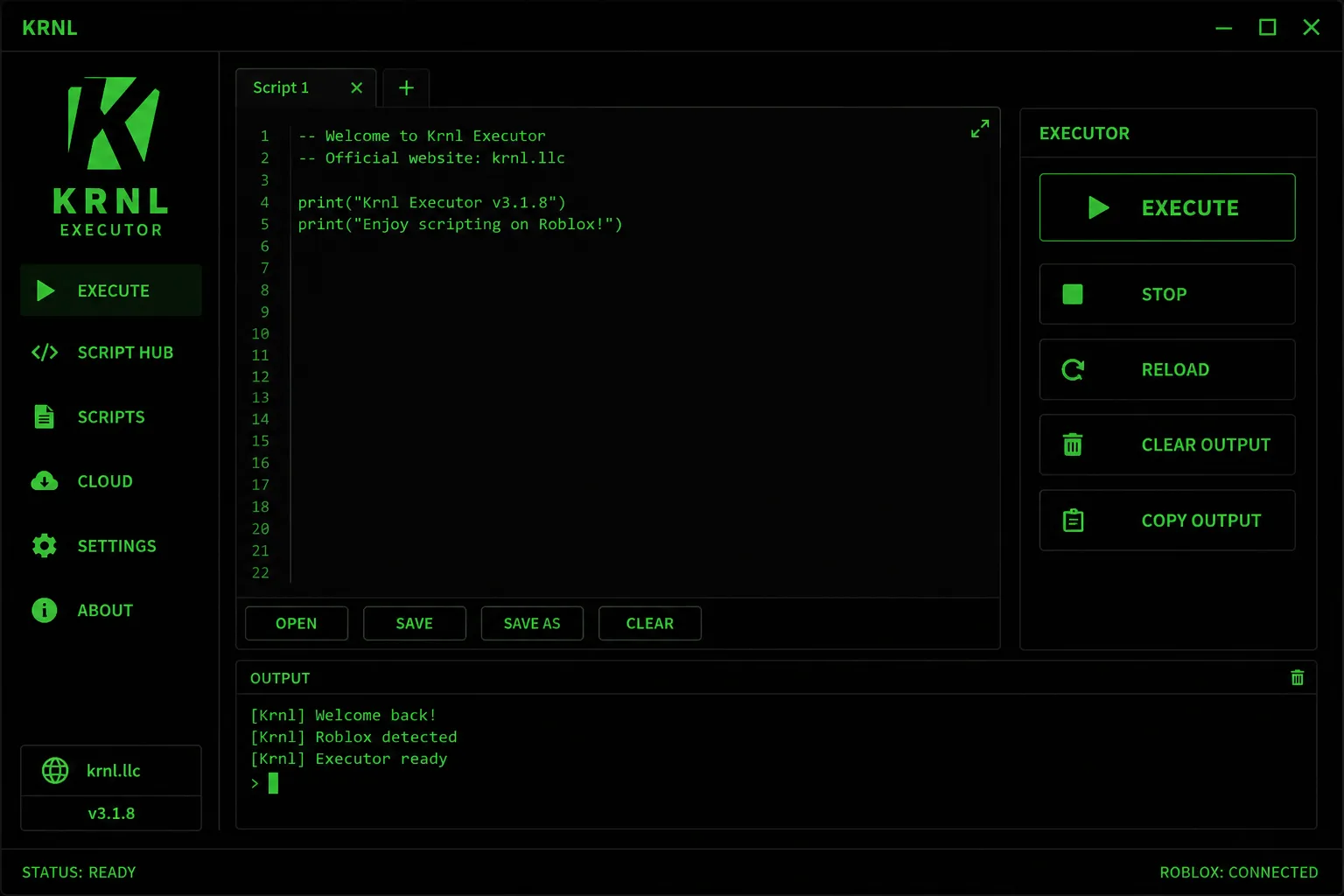This screenshot has height=896, width=1344.
Task: Click the STATUS: READY status bar text
Action: pyautogui.click(x=79, y=872)
